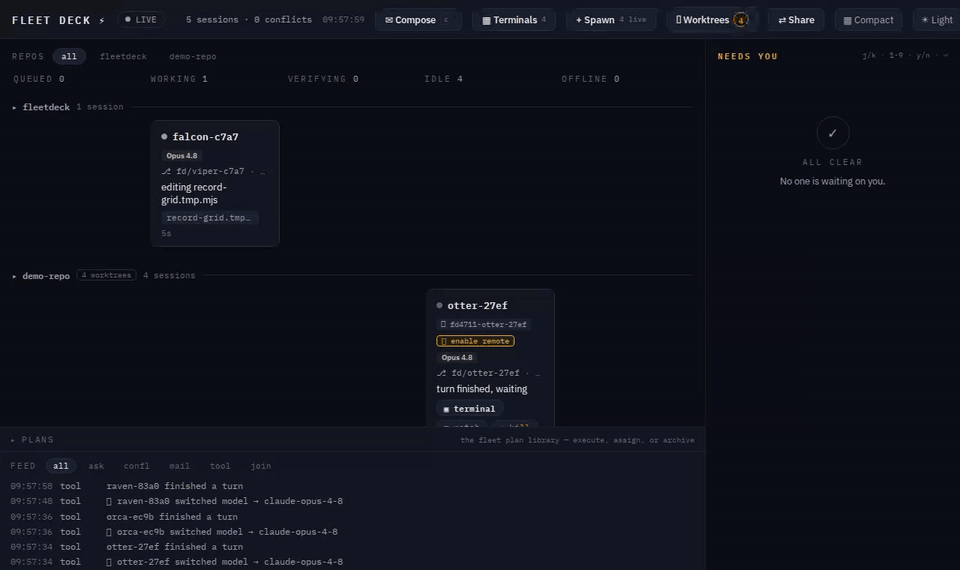The image size is (960, 570).
Task: Click the QUEUED 0 column header
Action: click(39, 79)
